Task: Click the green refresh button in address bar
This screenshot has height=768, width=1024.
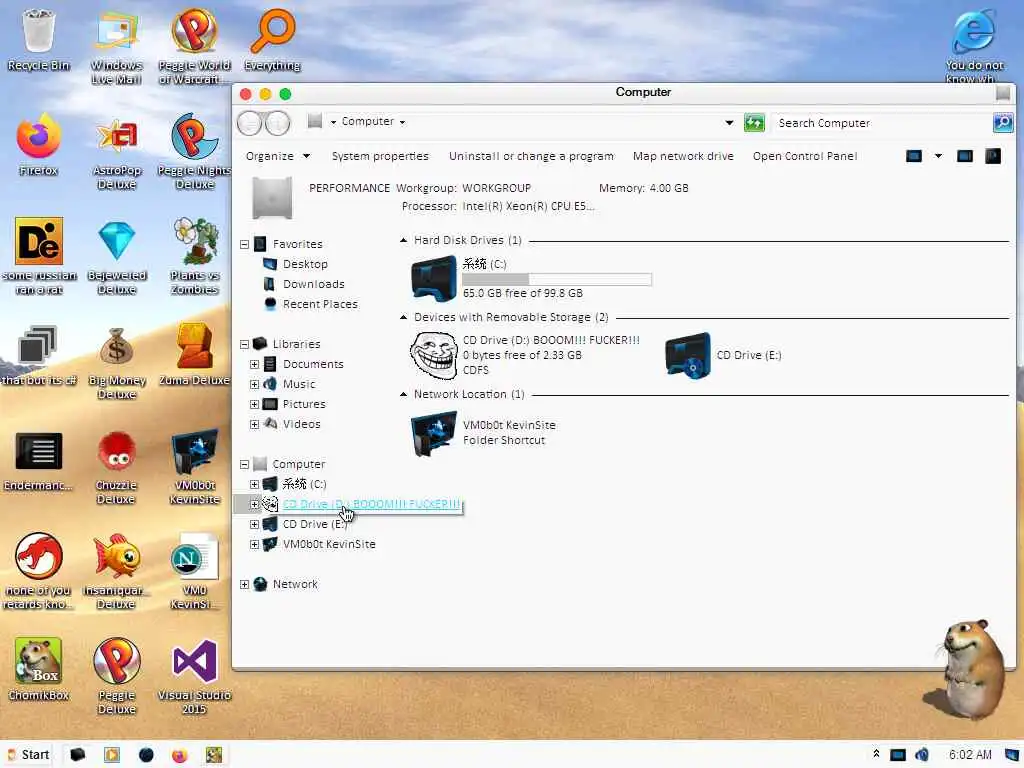Action: point(754,122)
